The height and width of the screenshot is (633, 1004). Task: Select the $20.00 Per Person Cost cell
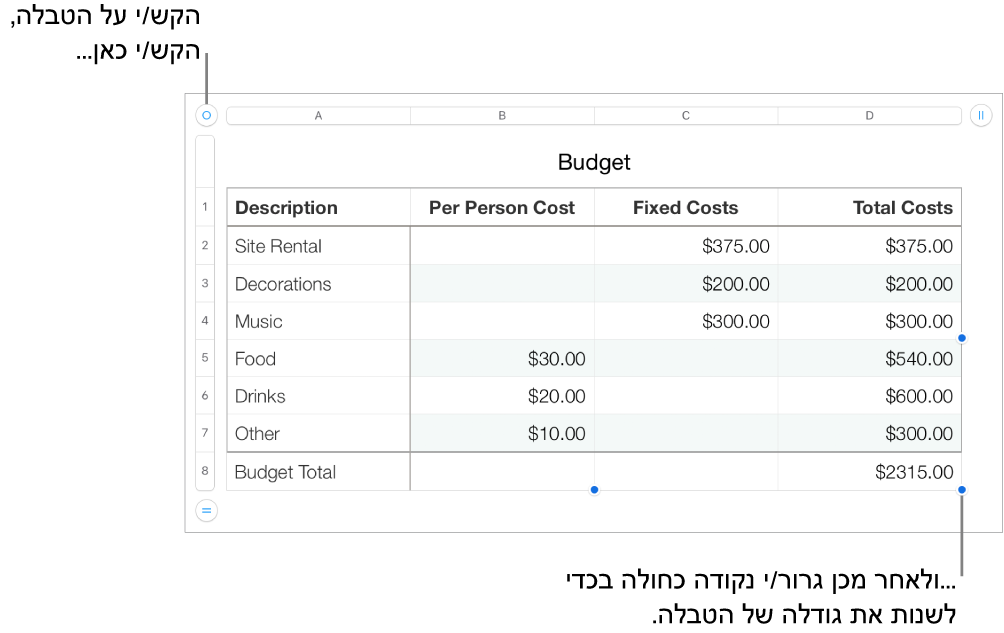click(502, 396)
